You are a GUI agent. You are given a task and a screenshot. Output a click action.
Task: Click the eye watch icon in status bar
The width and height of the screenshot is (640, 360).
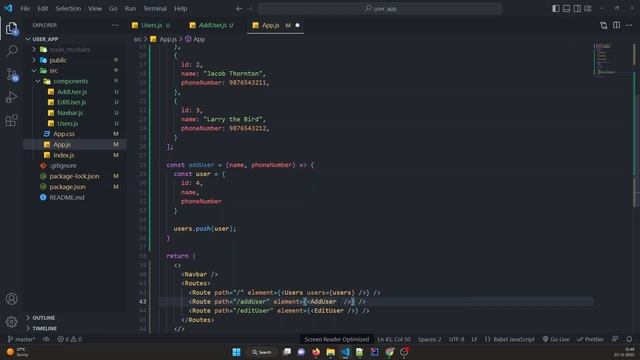(x=46, y=339)
